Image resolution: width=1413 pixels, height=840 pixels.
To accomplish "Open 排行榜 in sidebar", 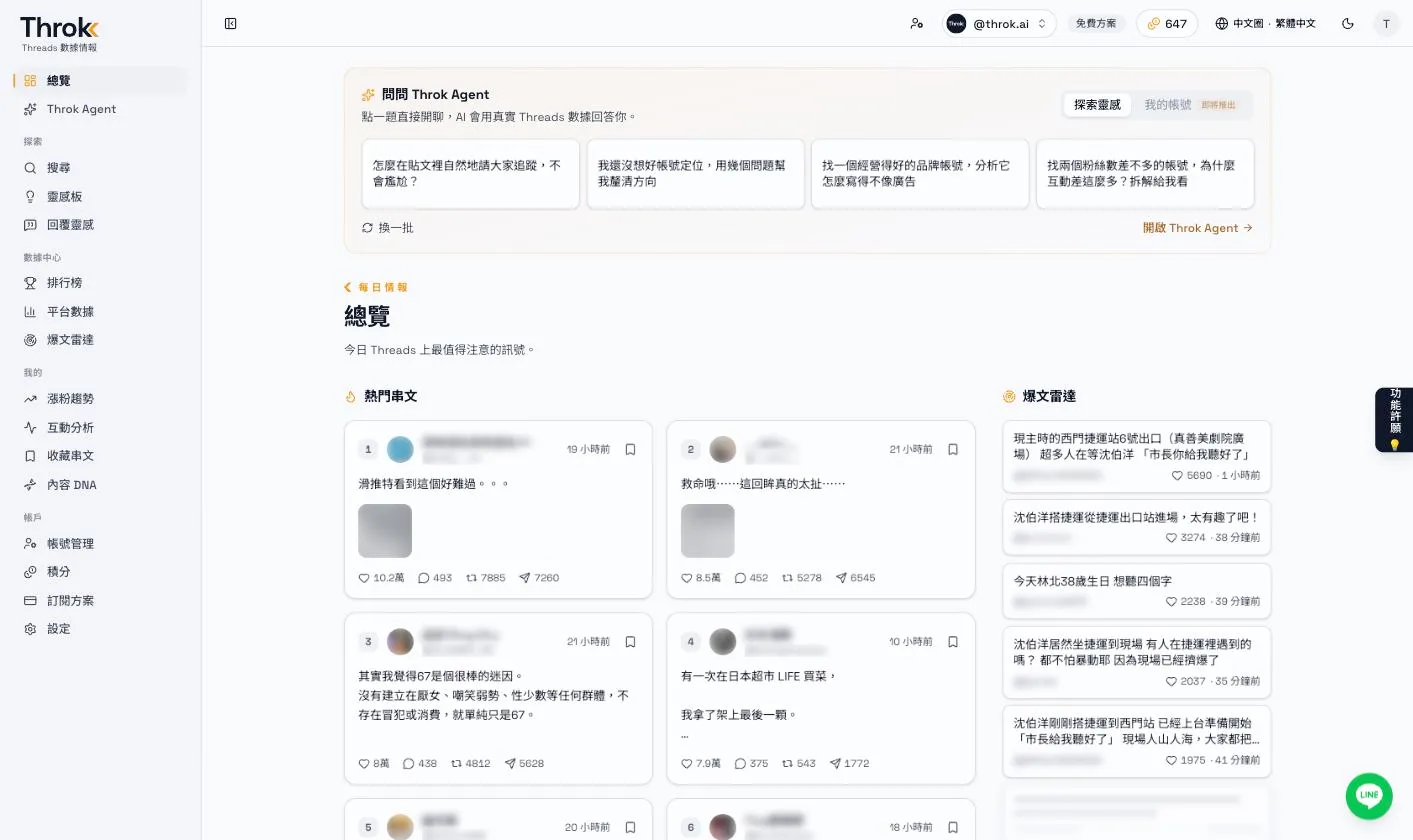I will tap(100, 283).
